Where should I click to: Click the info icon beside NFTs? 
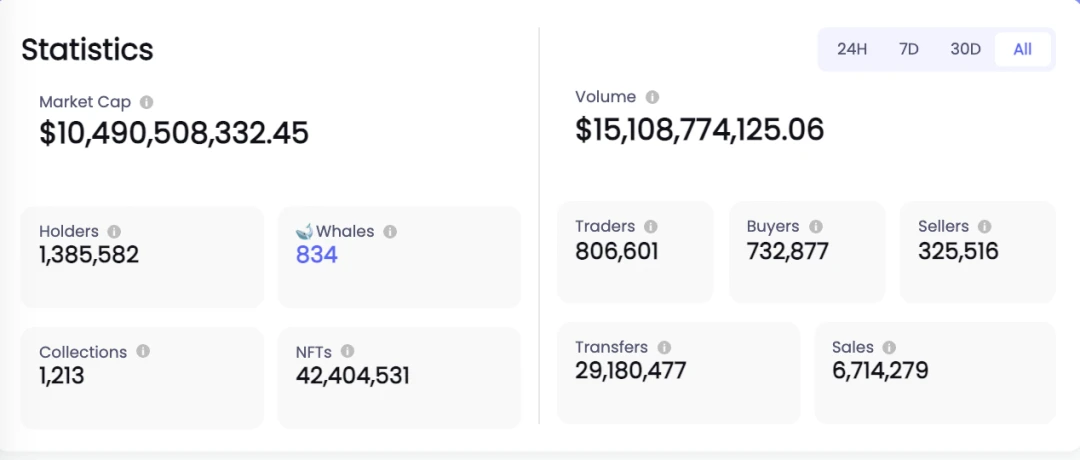click(347, 351)
